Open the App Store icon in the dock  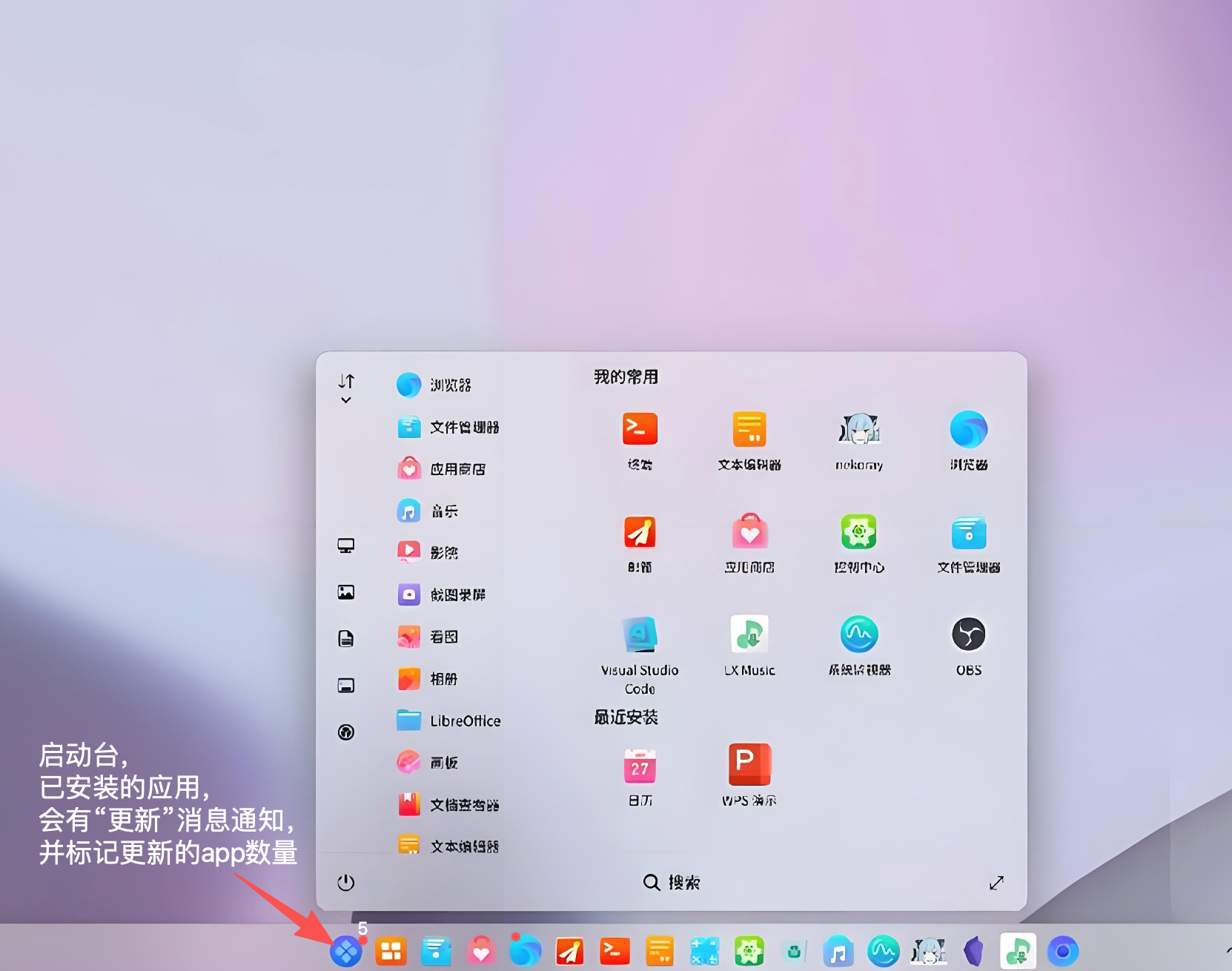click(481, 951)
